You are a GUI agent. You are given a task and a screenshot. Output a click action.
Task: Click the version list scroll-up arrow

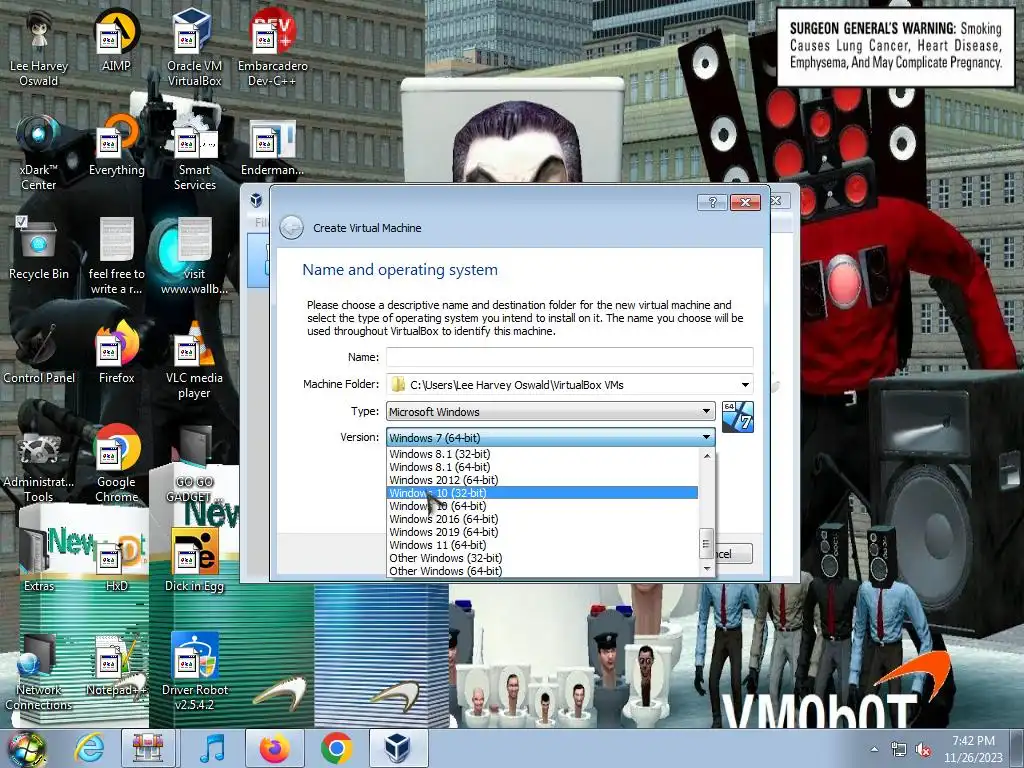pos(707,456)
